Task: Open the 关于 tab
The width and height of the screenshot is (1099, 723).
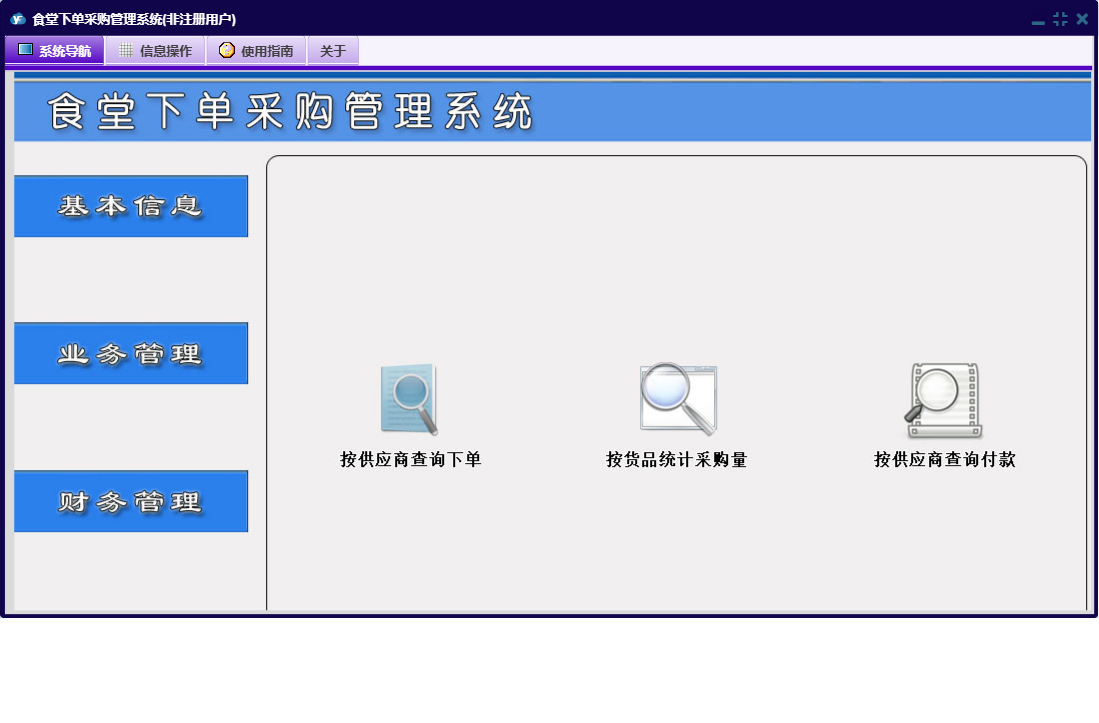Action: click(332, 51)
